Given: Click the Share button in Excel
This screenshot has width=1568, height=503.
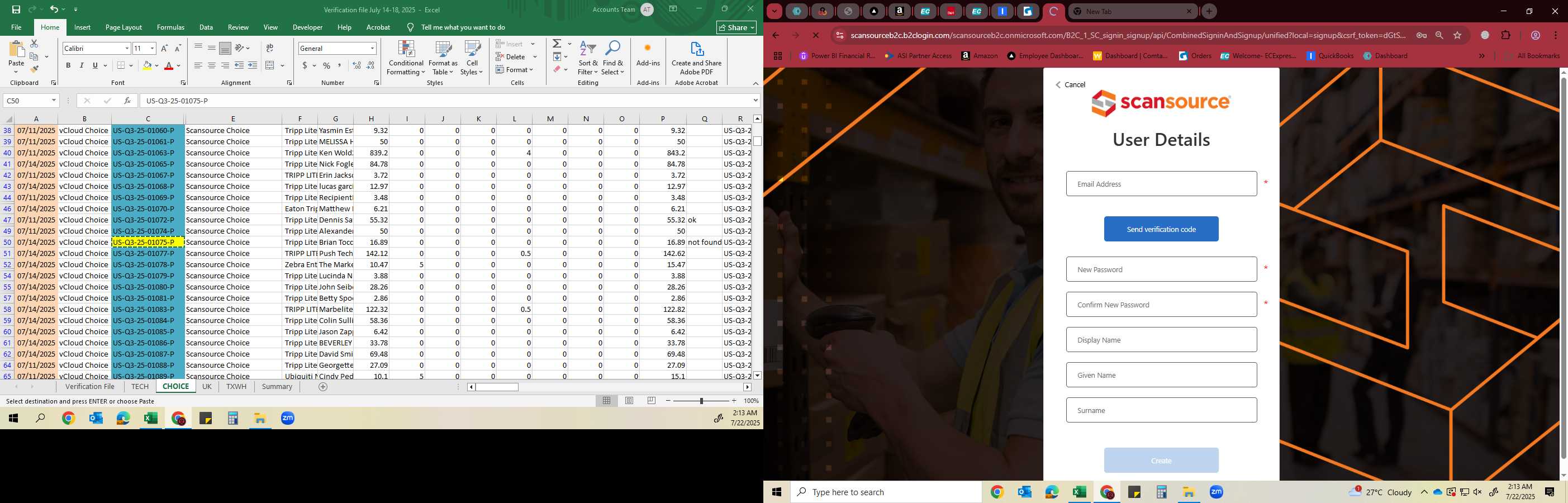Looking at the screenshot, I should click(737, 27).
